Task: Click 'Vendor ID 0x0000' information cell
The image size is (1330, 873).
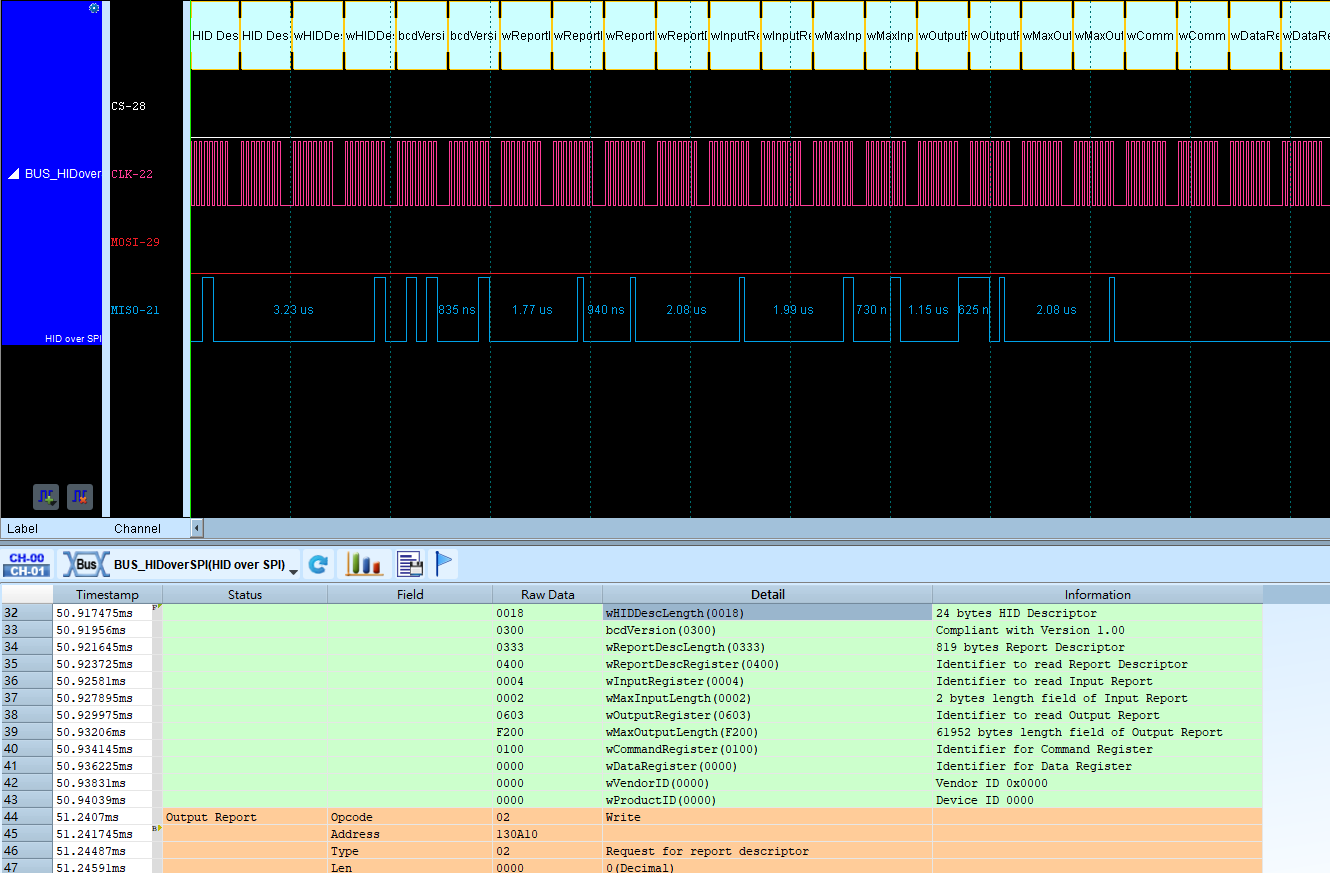Action: click(1098, 783)
